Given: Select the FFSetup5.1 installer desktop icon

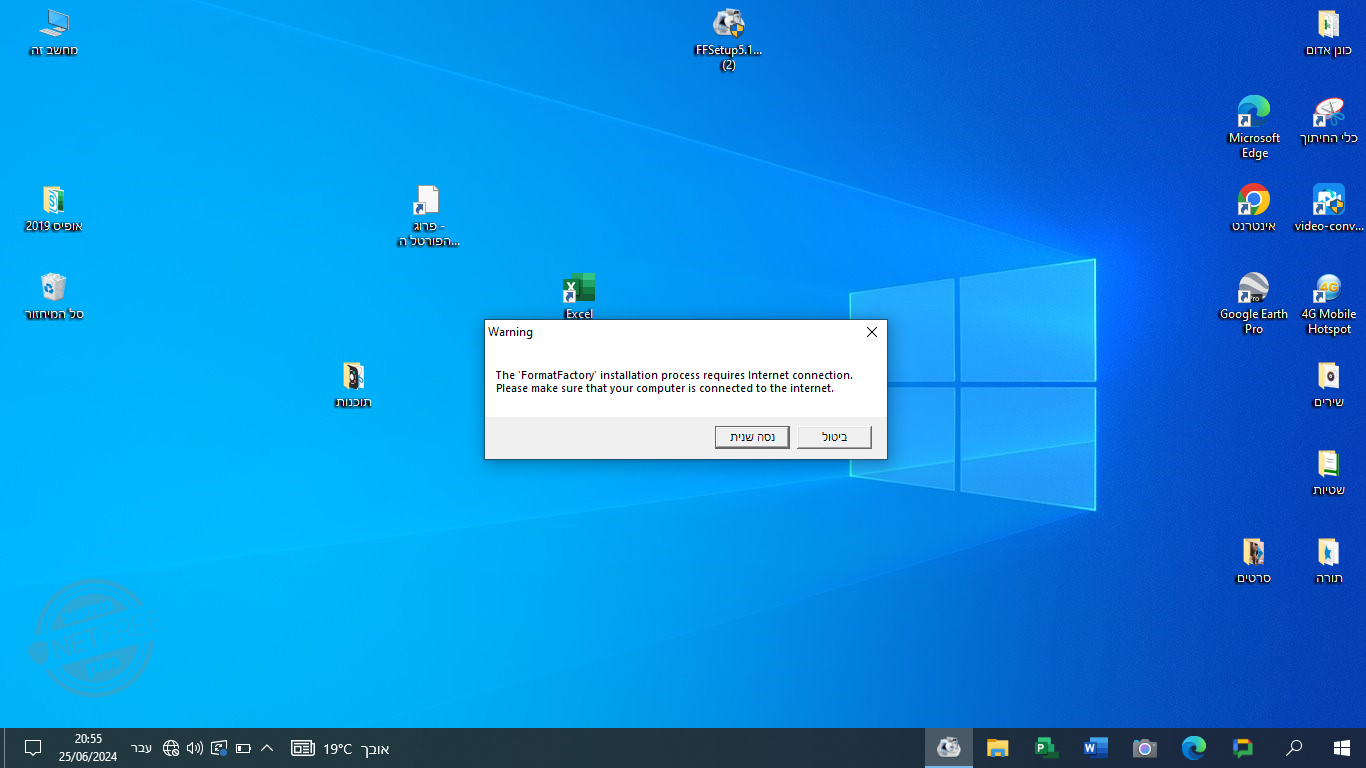Looking at the screenshot, I should pyautogui.click(x=729, y=40).
